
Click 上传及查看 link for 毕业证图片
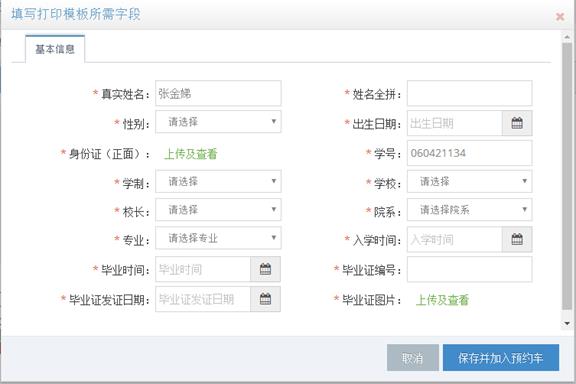pos(442,300)
